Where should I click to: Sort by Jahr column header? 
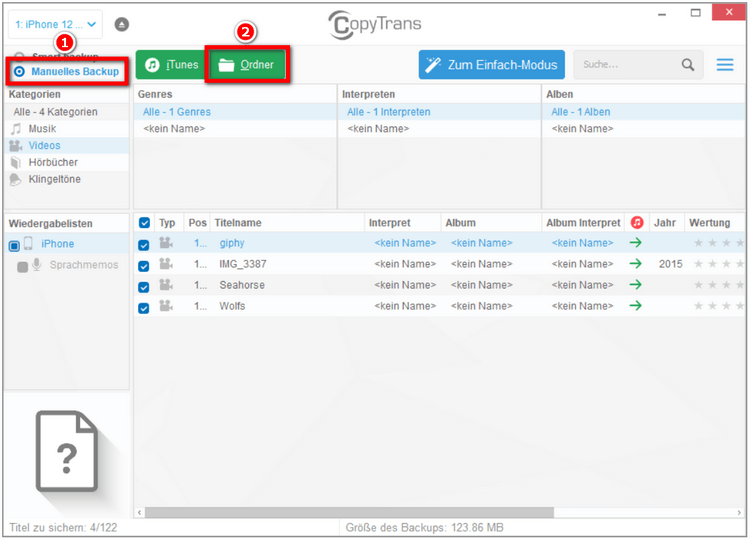click(x=665, y=223)
